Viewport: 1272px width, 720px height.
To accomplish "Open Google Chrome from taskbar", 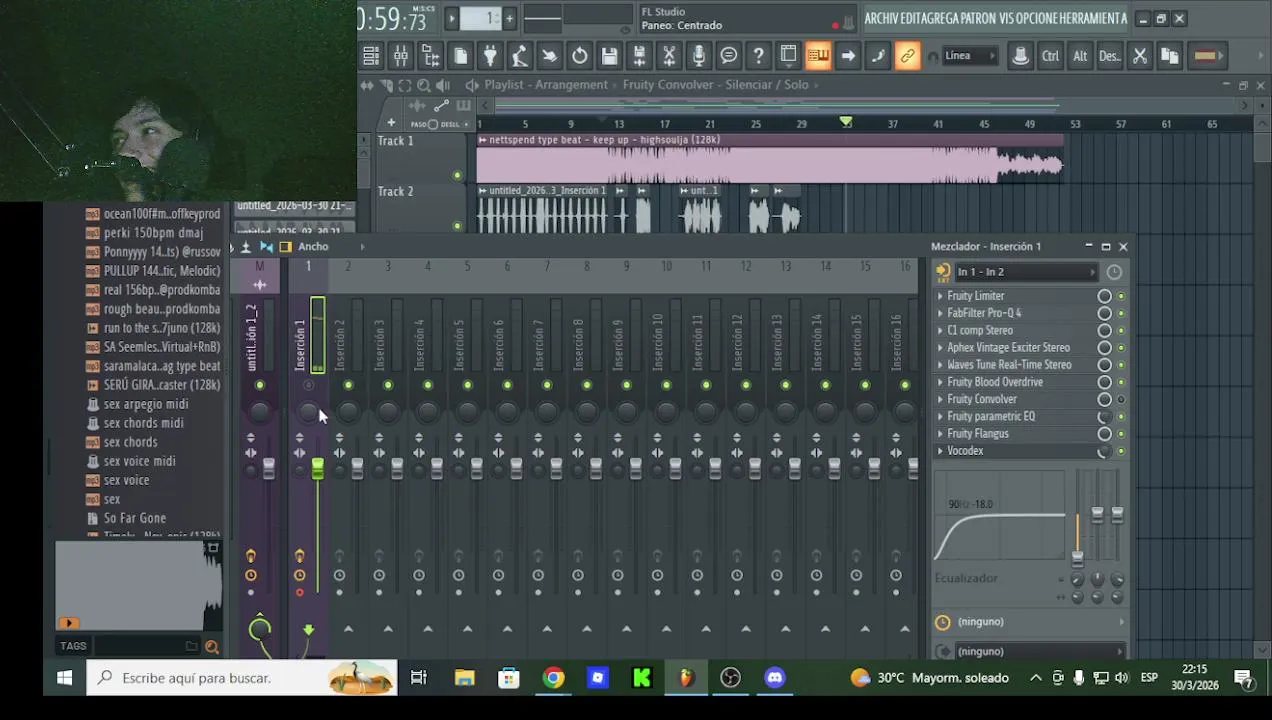I will click(x=553, y=678).
